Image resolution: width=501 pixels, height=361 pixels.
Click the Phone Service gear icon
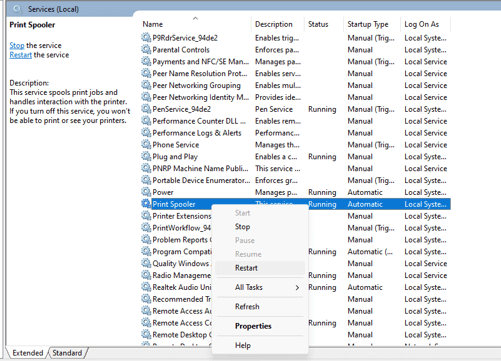tap(146, 144)
